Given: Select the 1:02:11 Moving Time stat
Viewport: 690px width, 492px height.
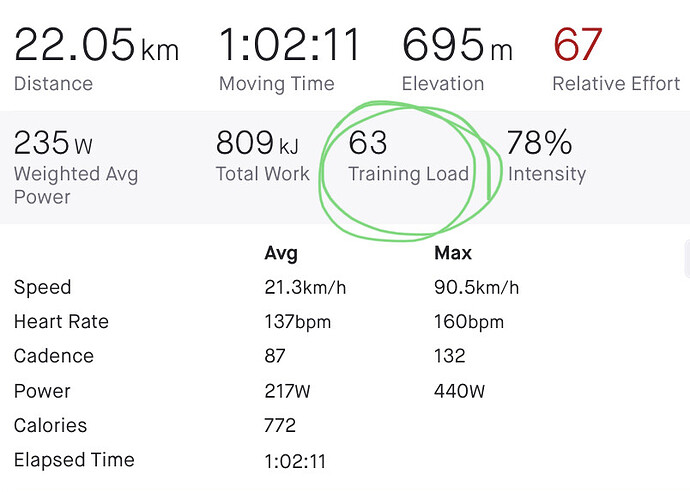Looking at the screenshot, I should point(289,44).
